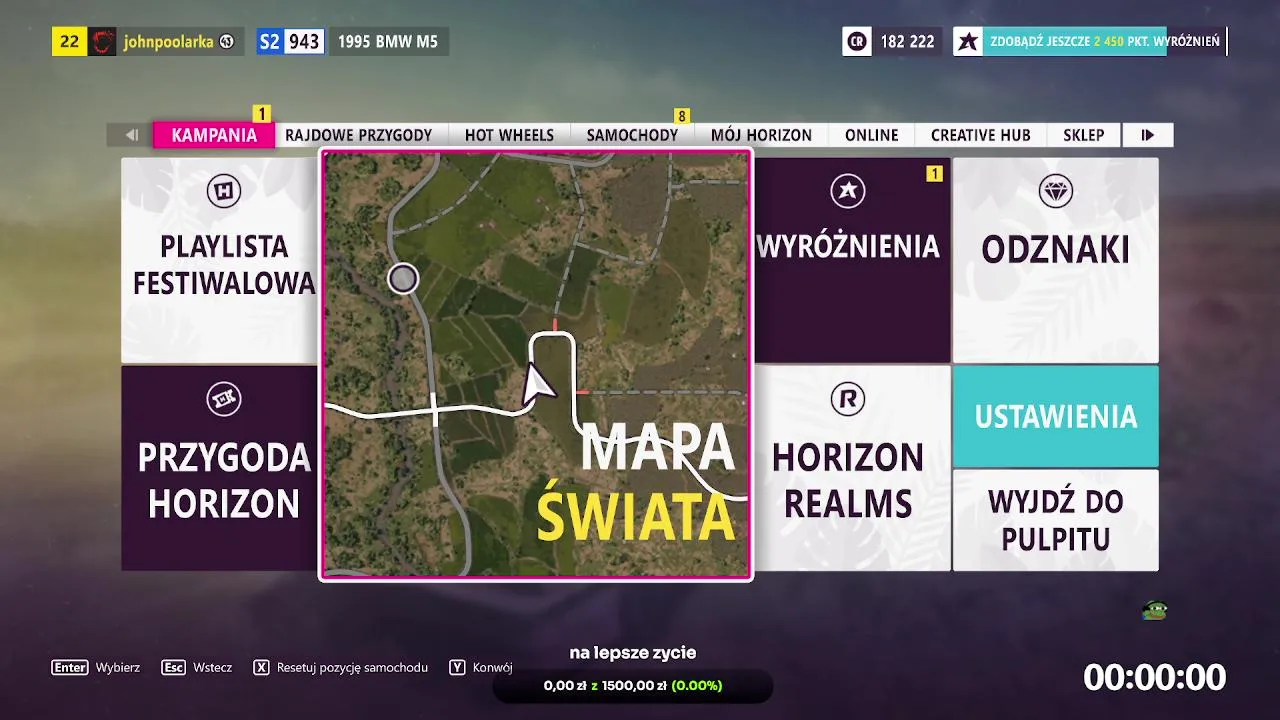Viewport: 1280px width, 720px height.
Task: Select Wyjdź do pulpitu
Action: pos(1055,520)
